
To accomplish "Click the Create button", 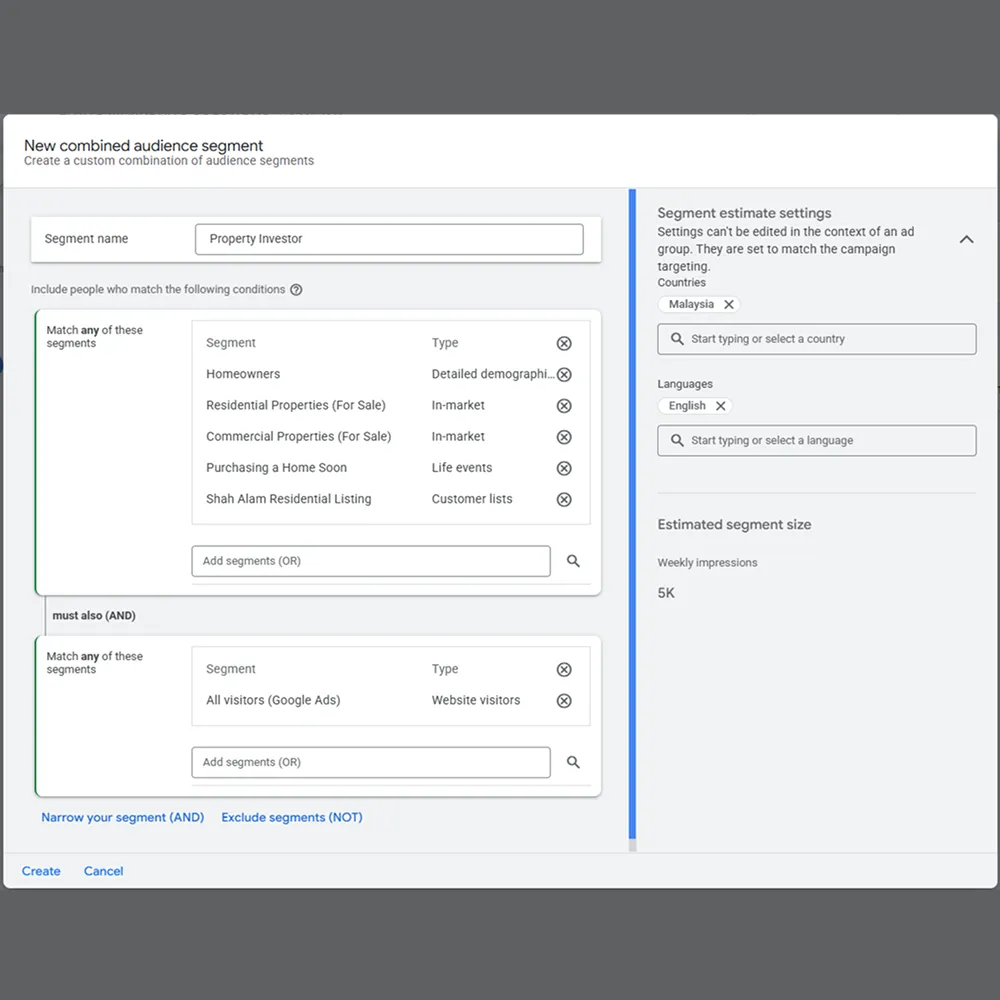I will click(x=41, y=871).
